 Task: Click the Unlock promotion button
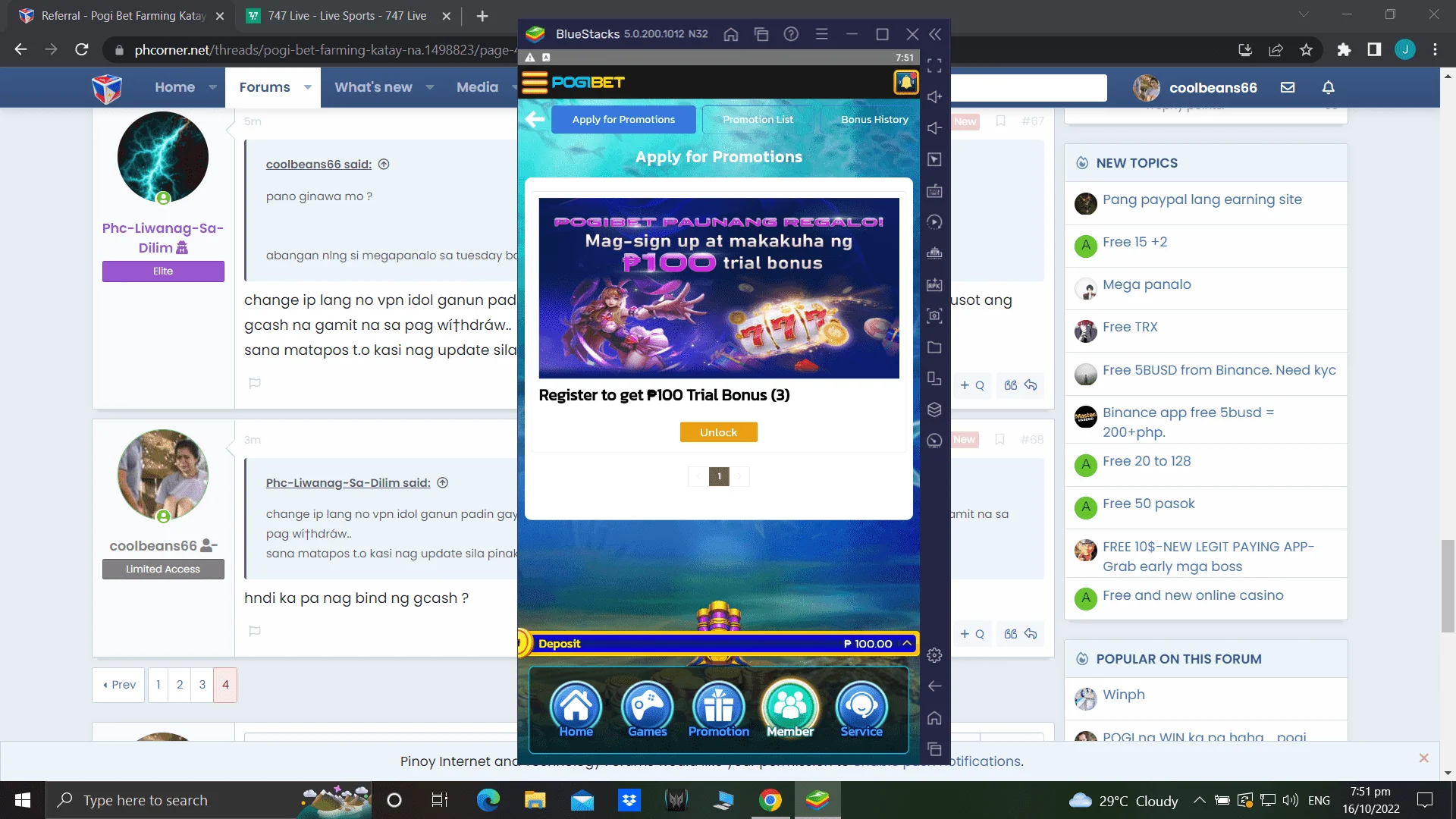718,432
